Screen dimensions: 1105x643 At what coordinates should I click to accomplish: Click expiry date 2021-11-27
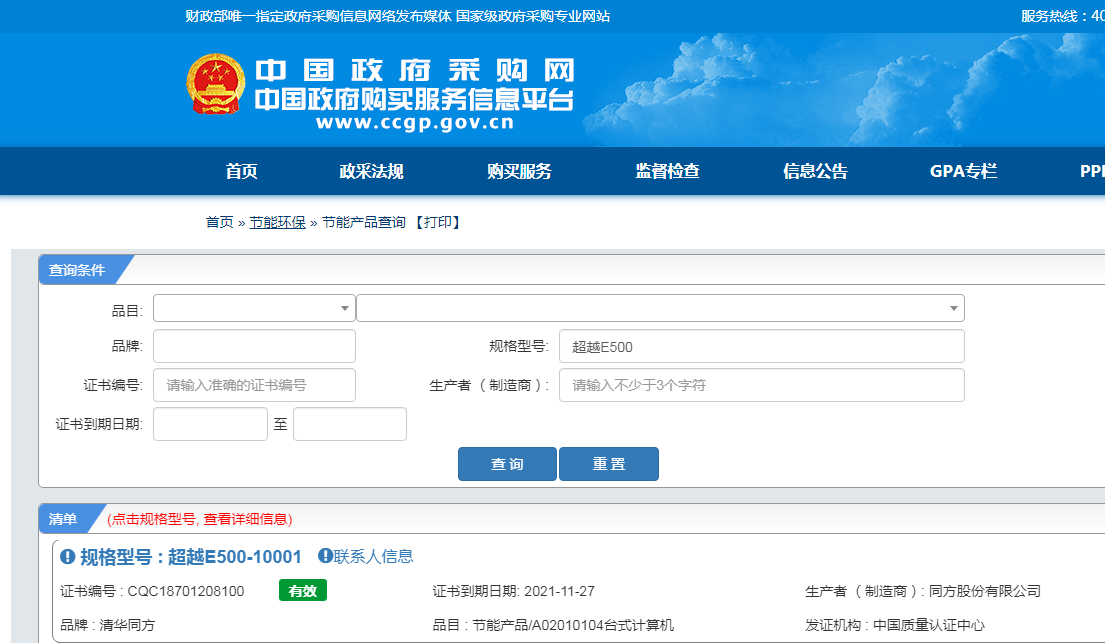point(560,592)
